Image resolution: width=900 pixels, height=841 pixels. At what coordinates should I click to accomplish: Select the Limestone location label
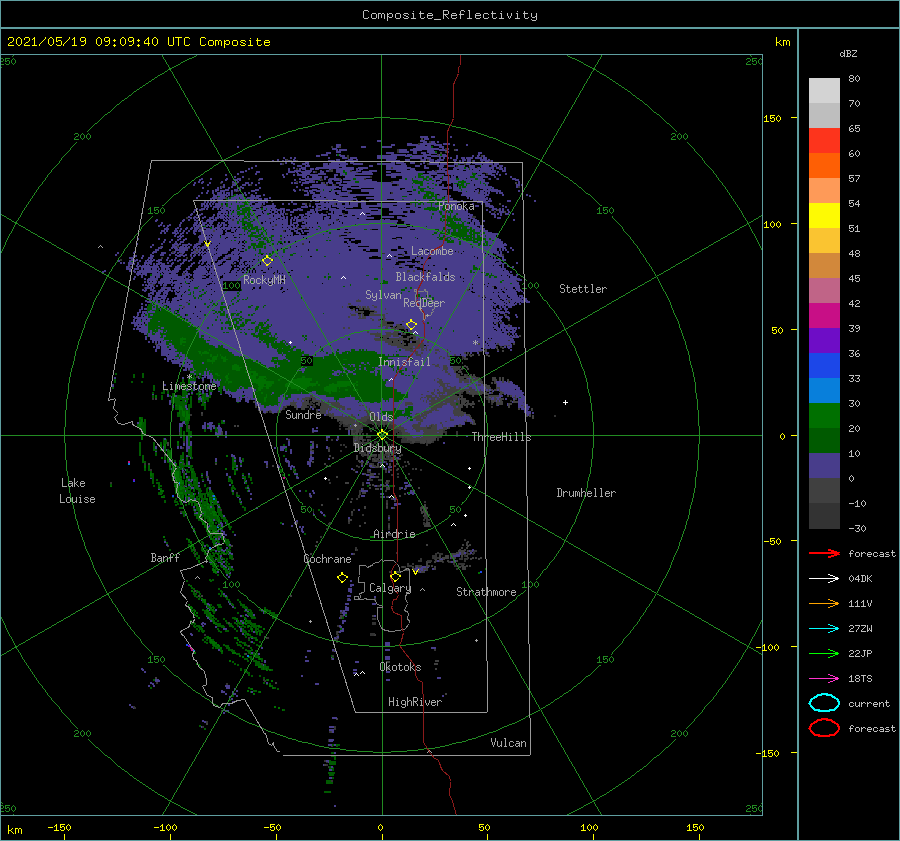click(189, 386)
